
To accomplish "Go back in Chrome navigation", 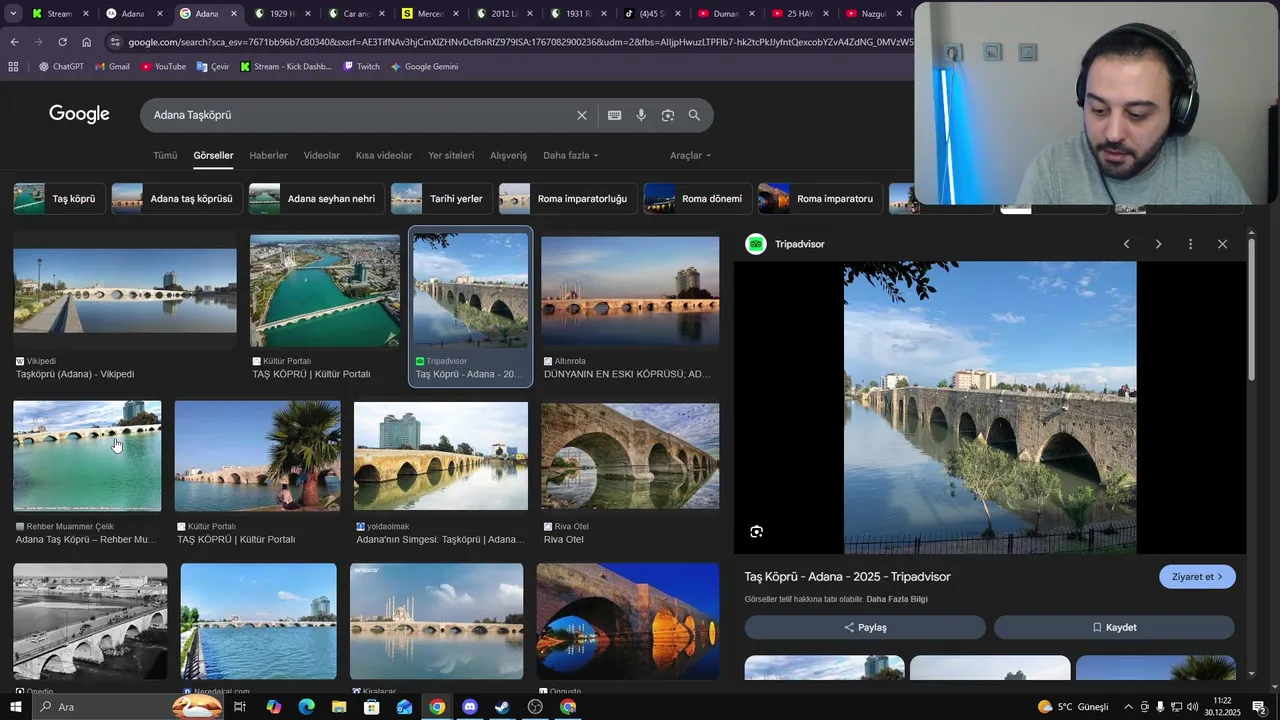I will coord(14,42).
